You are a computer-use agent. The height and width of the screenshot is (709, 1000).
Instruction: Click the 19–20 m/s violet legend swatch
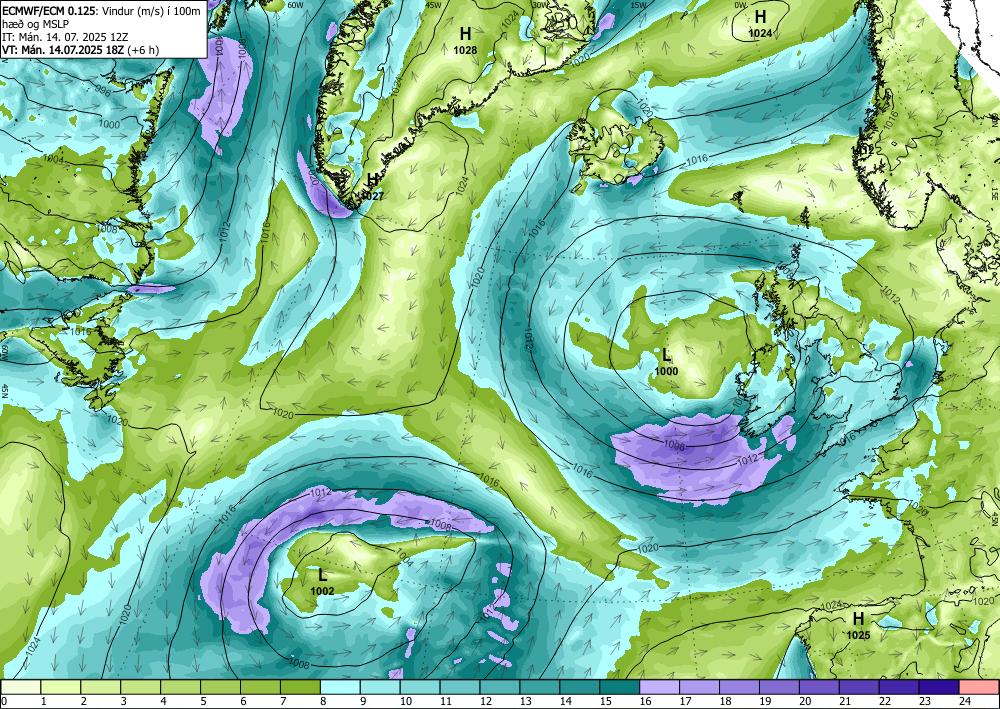pos(778,687)
